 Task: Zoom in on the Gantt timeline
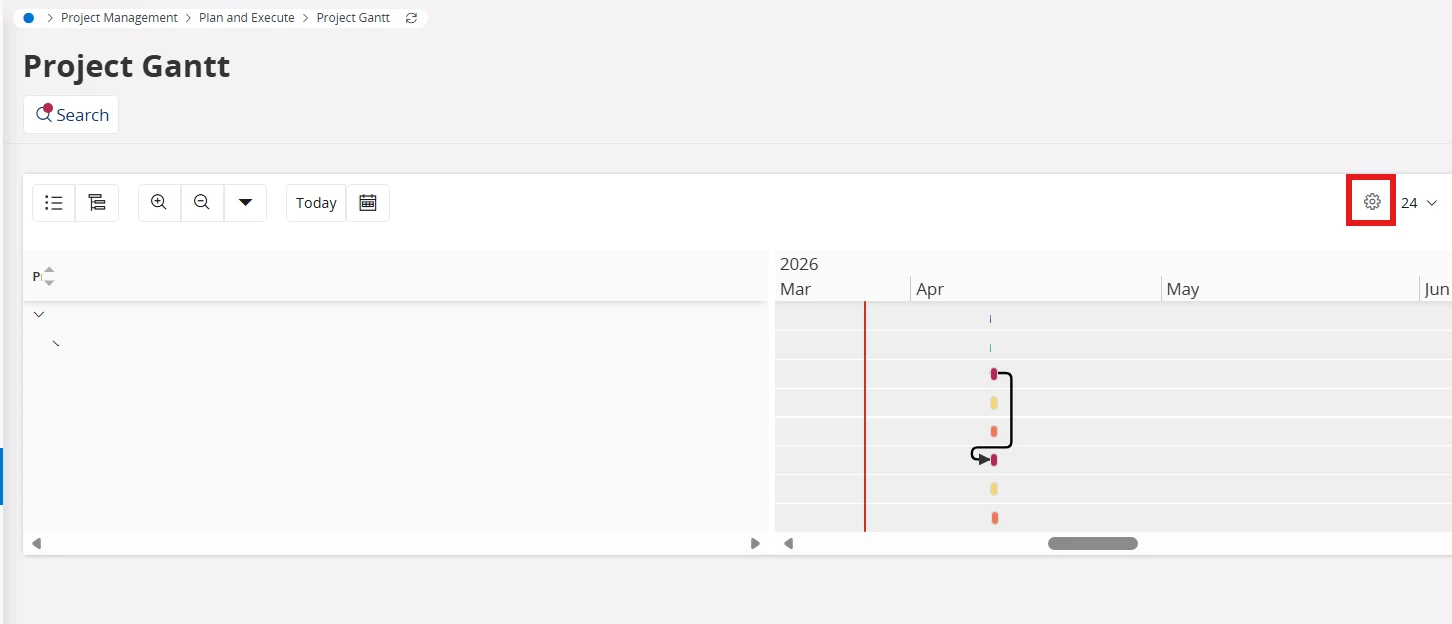pos(159,202)
